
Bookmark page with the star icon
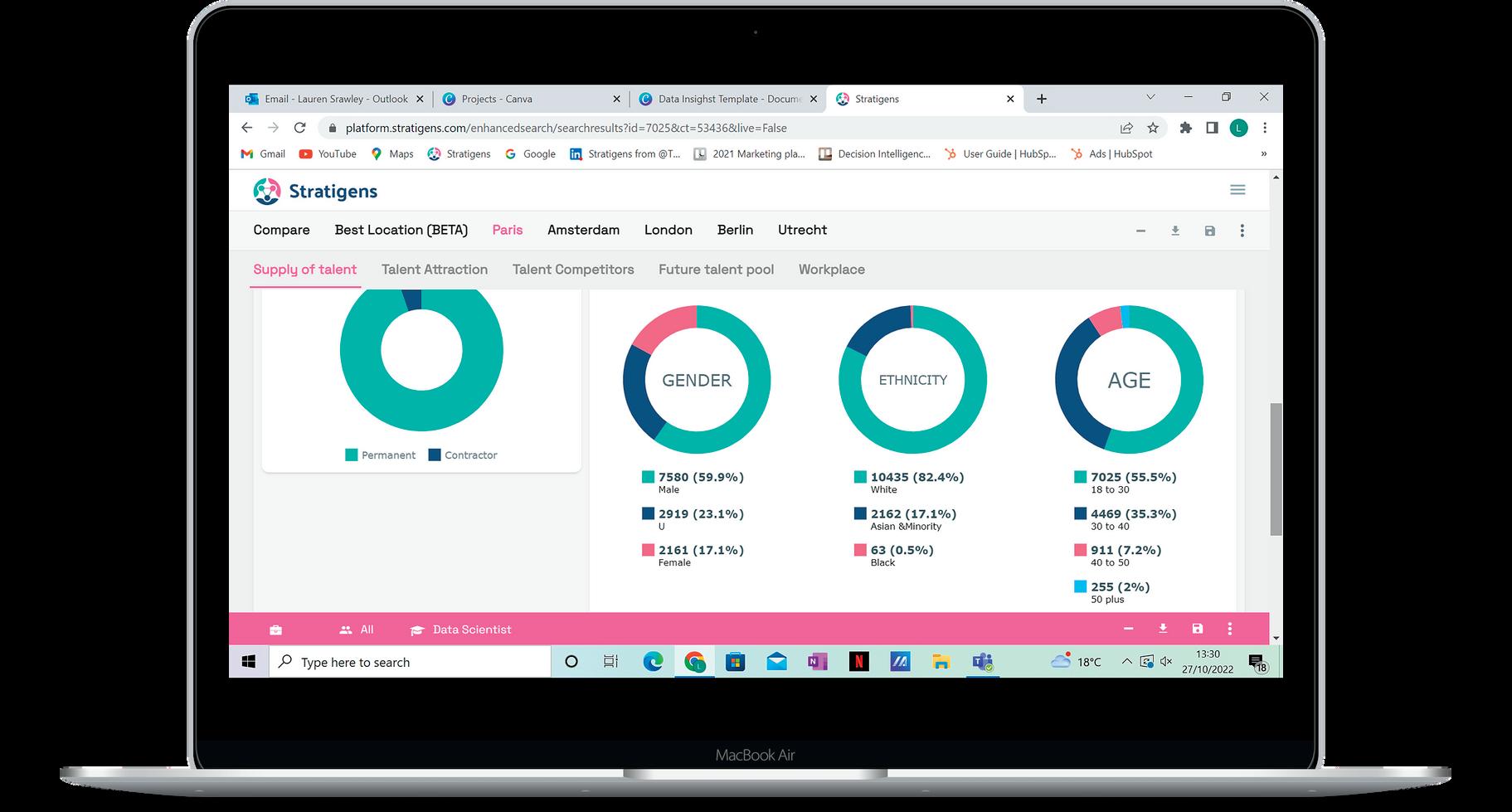click(1153, 128)
